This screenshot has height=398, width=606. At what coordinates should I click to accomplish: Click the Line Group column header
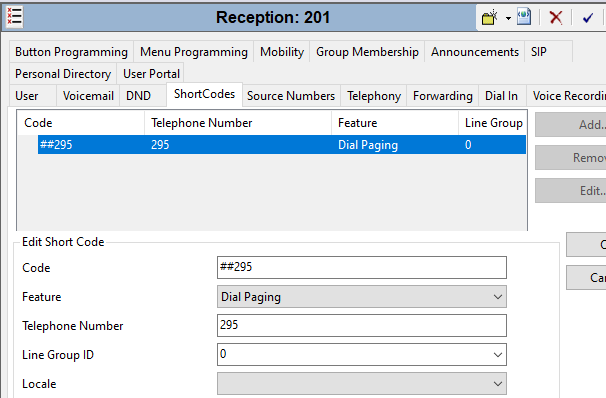(493, 123)
